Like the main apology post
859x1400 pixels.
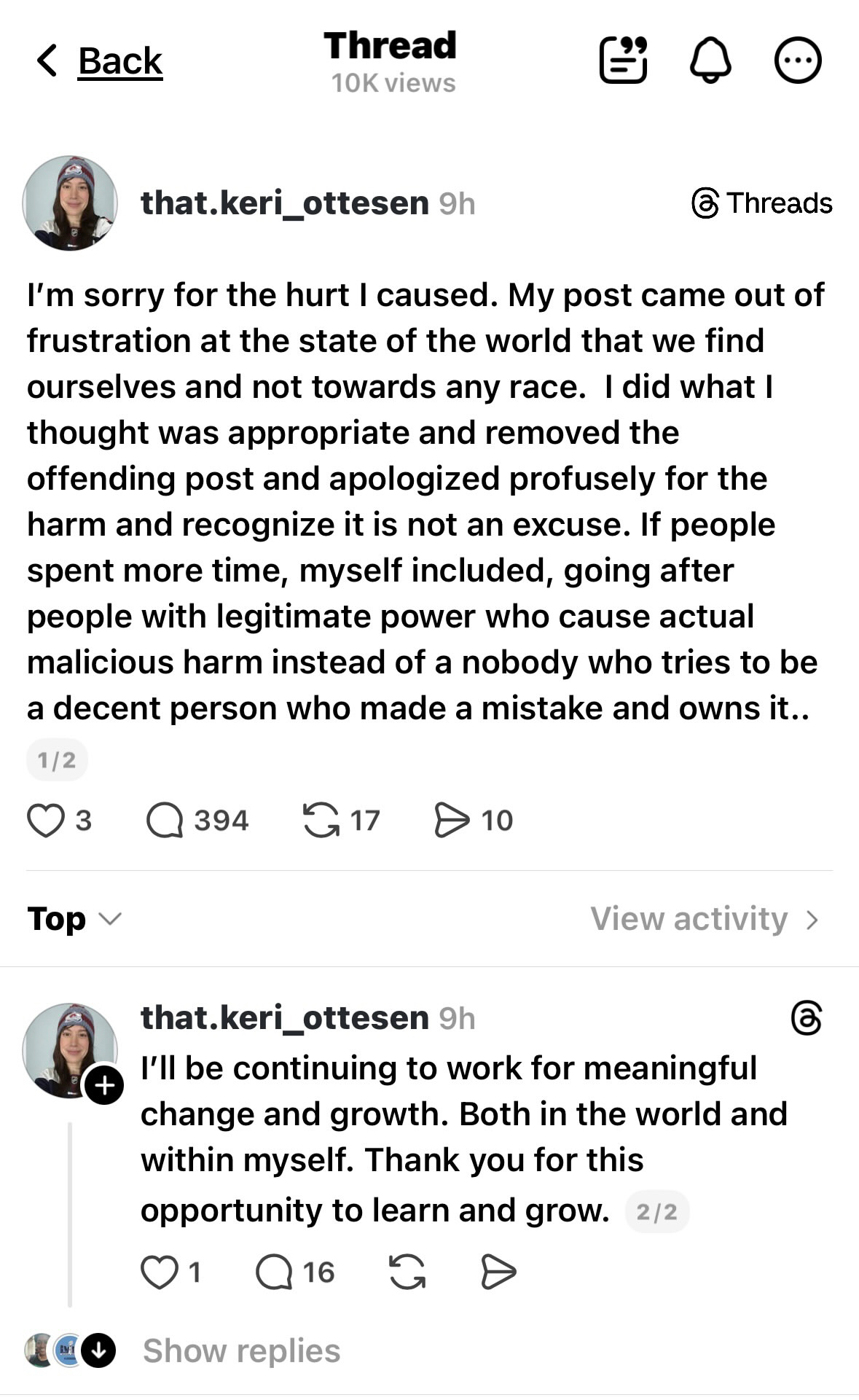[46, 821]
